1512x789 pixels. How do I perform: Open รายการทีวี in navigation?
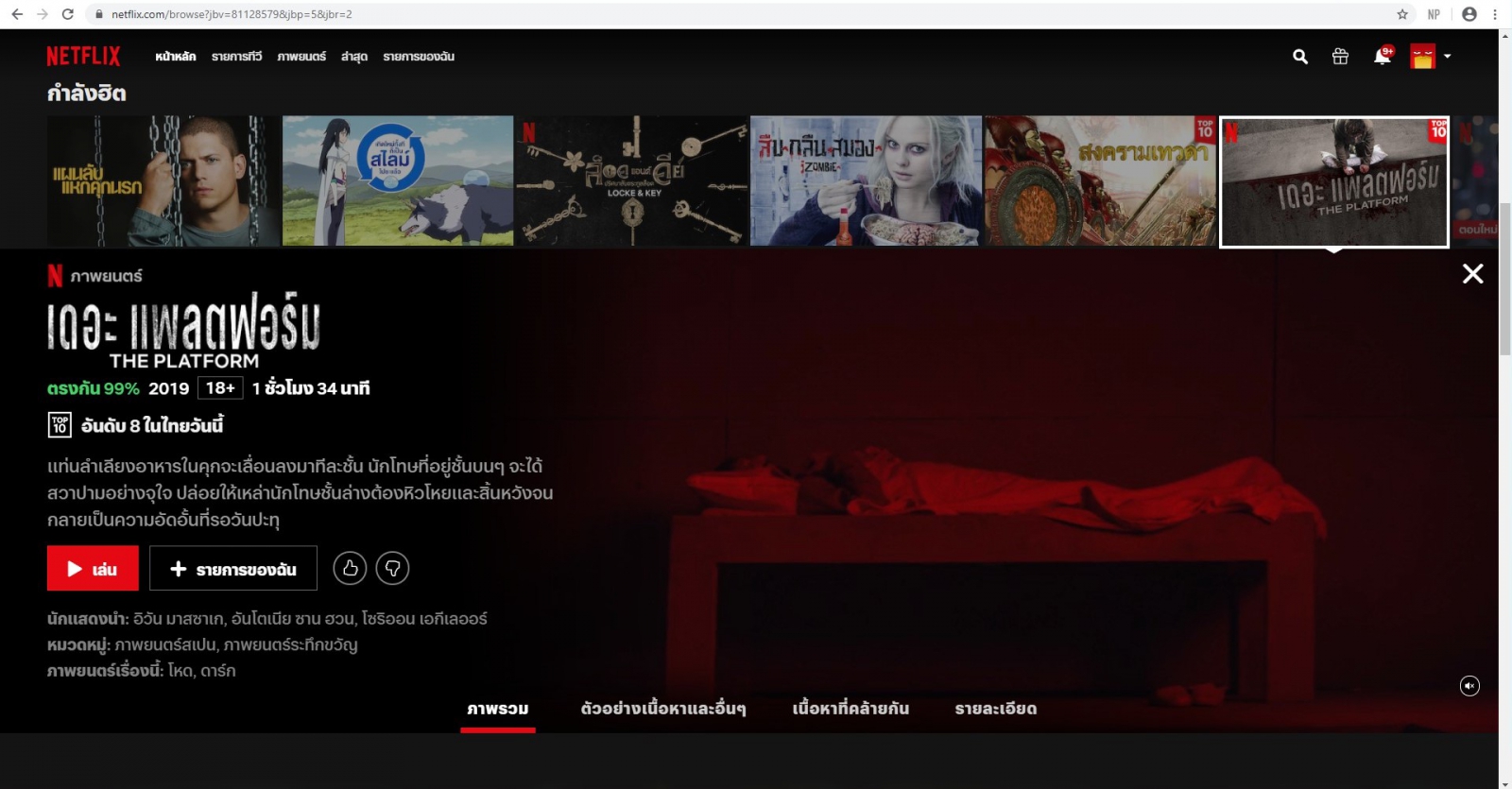tap(237, 57)
